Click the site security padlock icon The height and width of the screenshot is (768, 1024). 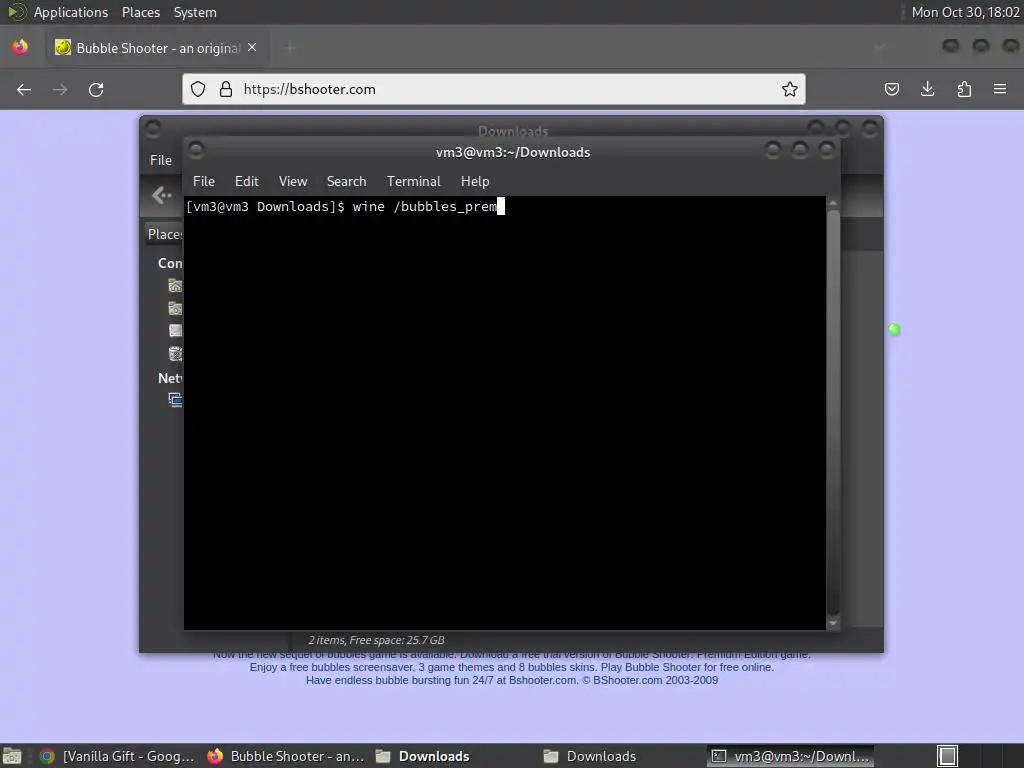(x=226, y=89)
